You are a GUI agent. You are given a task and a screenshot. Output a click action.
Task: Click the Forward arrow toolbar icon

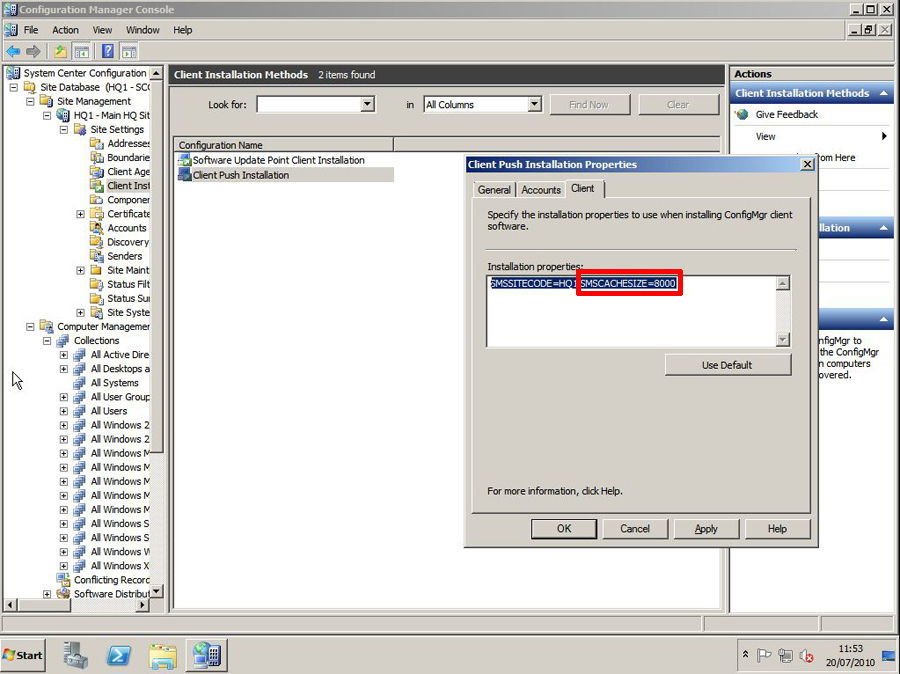(33, 52)
